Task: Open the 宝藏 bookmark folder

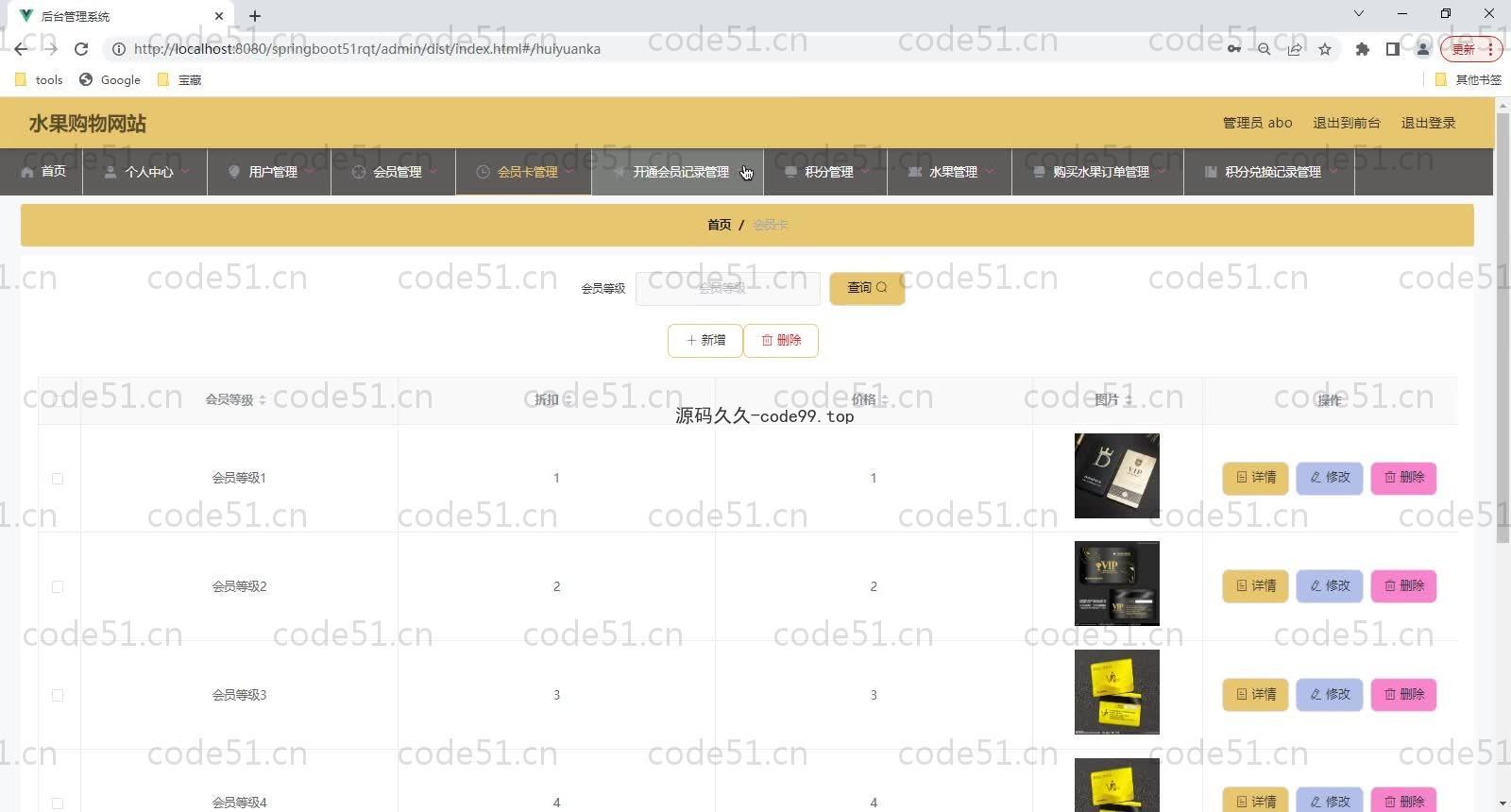Action: pos(179,80)
